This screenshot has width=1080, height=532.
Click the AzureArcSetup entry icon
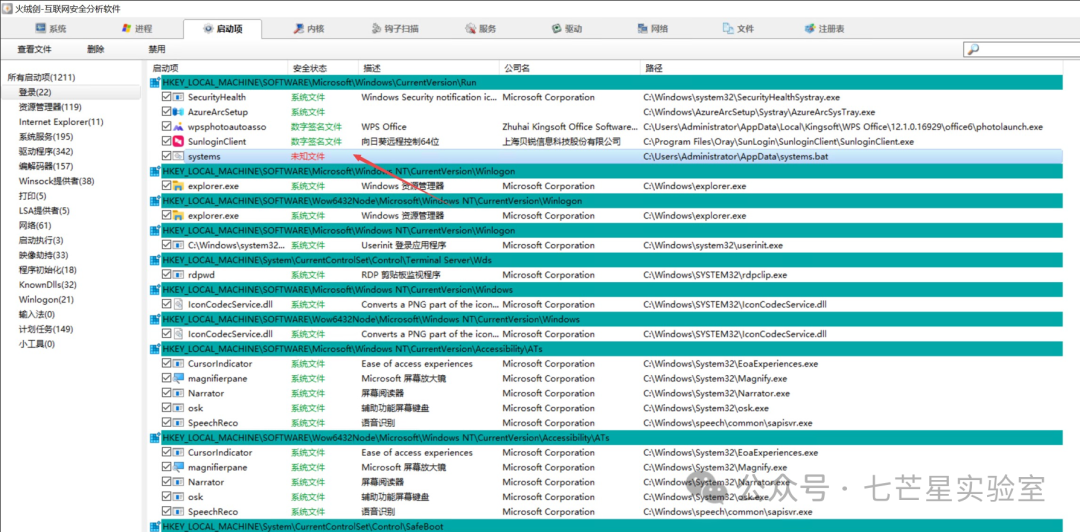tap(178, 112)
